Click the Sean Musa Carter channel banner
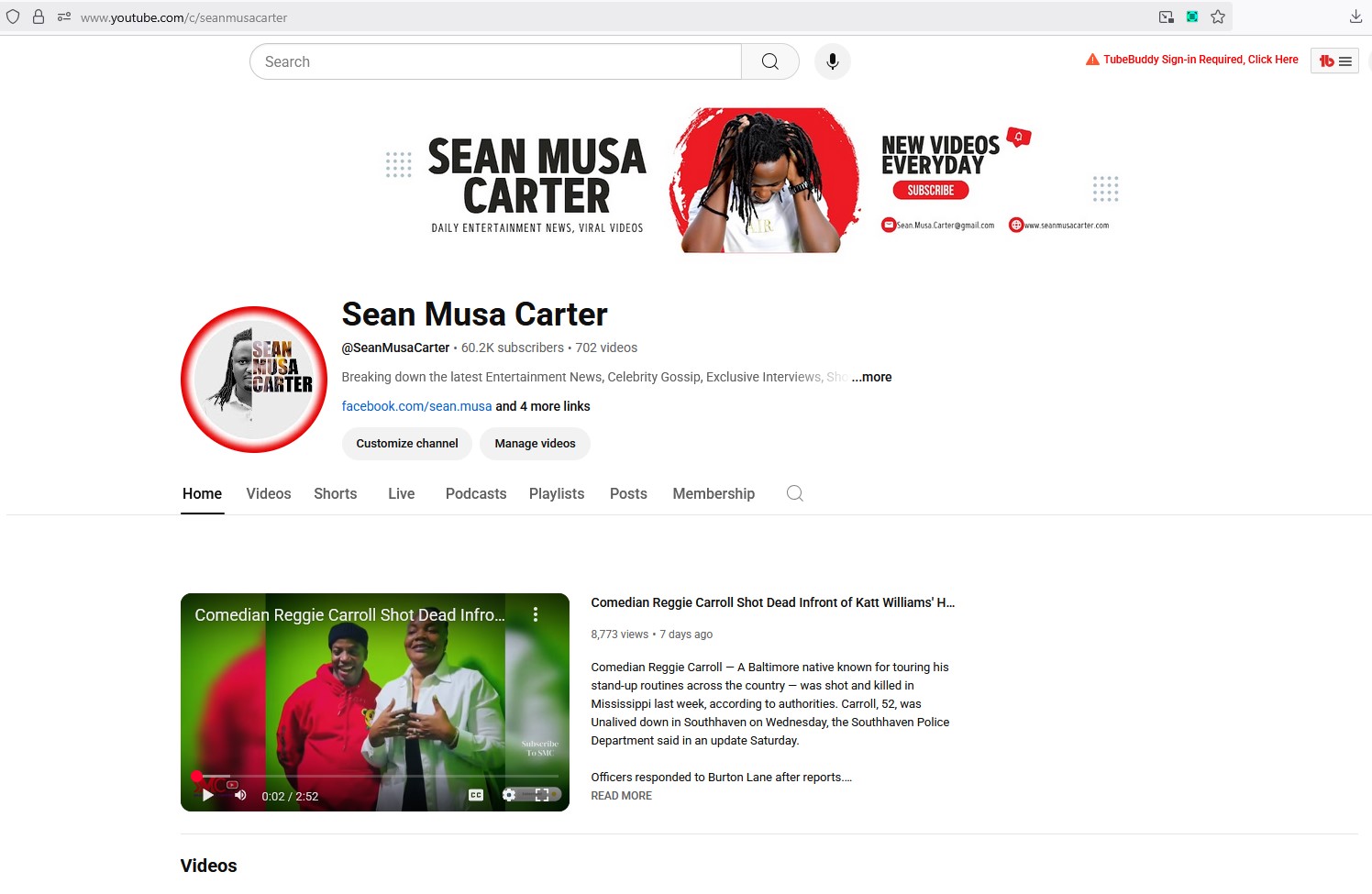Image resolution: width=1372 pixels, height=894 pixels. pyautogui.click(x=753, y=181)
